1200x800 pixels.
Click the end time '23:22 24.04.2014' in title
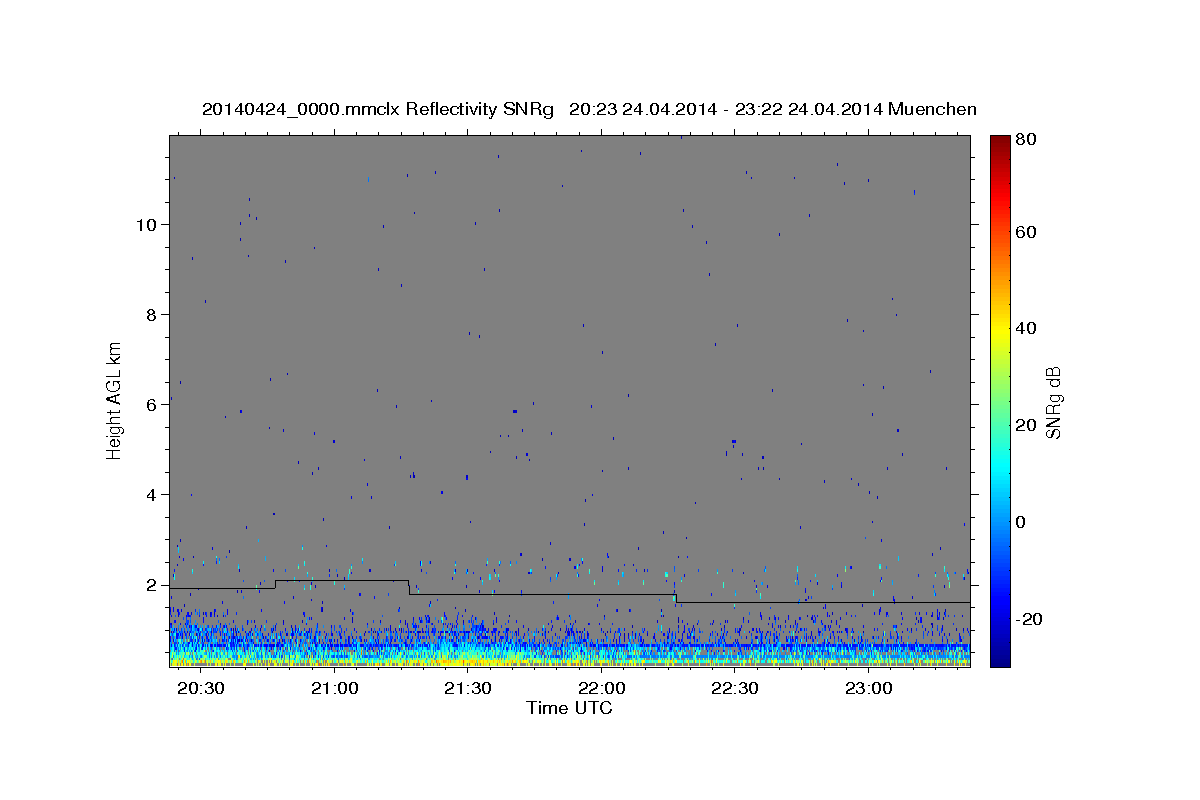[808, 109]
